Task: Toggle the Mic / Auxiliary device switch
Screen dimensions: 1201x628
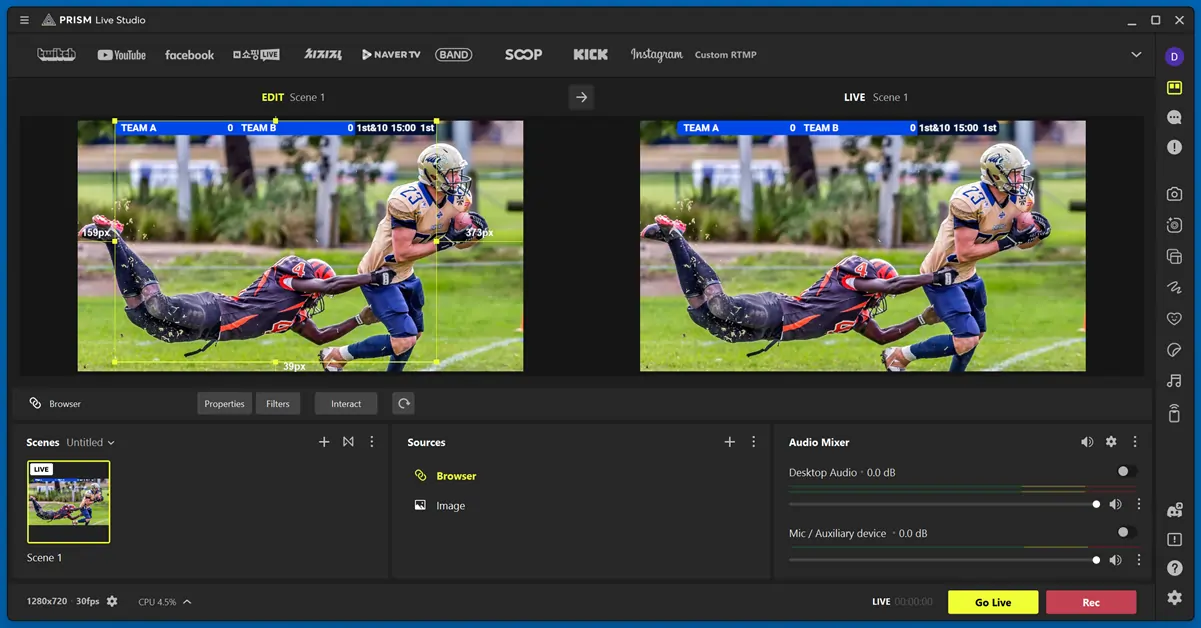Action: 1126,533
